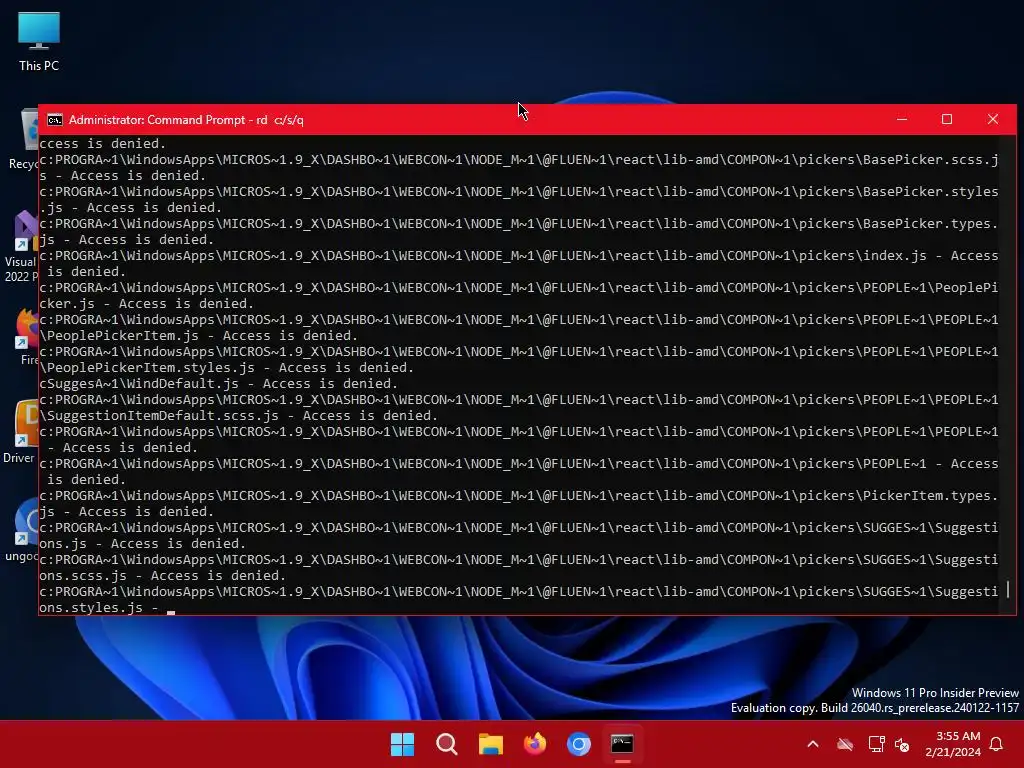Open the network status tray icon
Screen dimensions: 1024x768
876,744
